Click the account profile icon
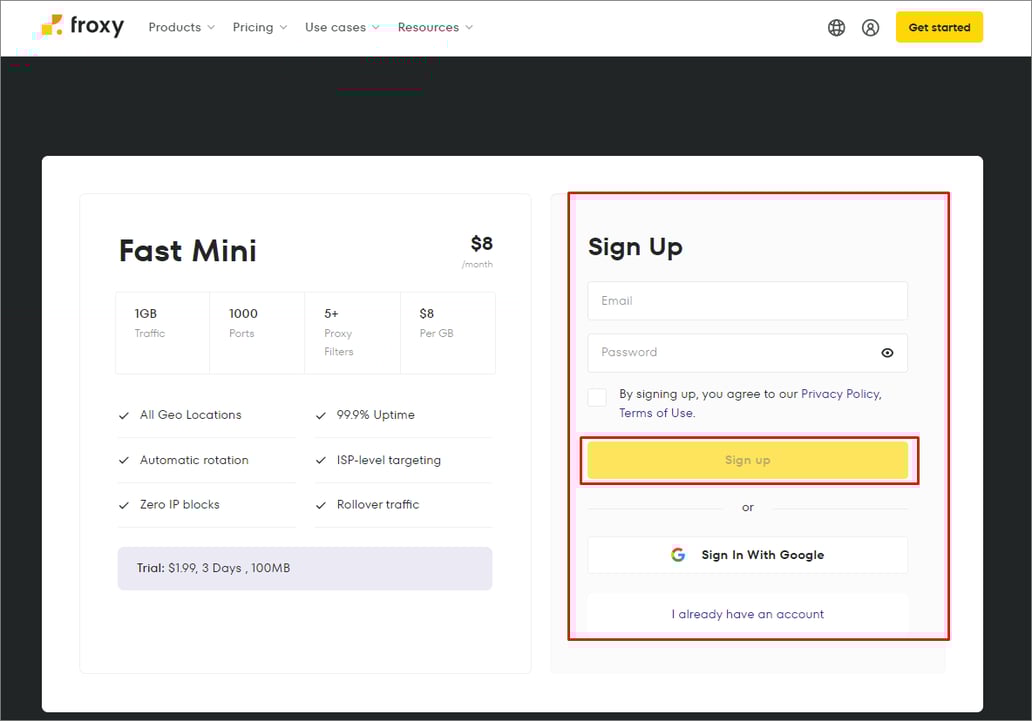This screenshot has width=1032, height=721. click(870, 27)
